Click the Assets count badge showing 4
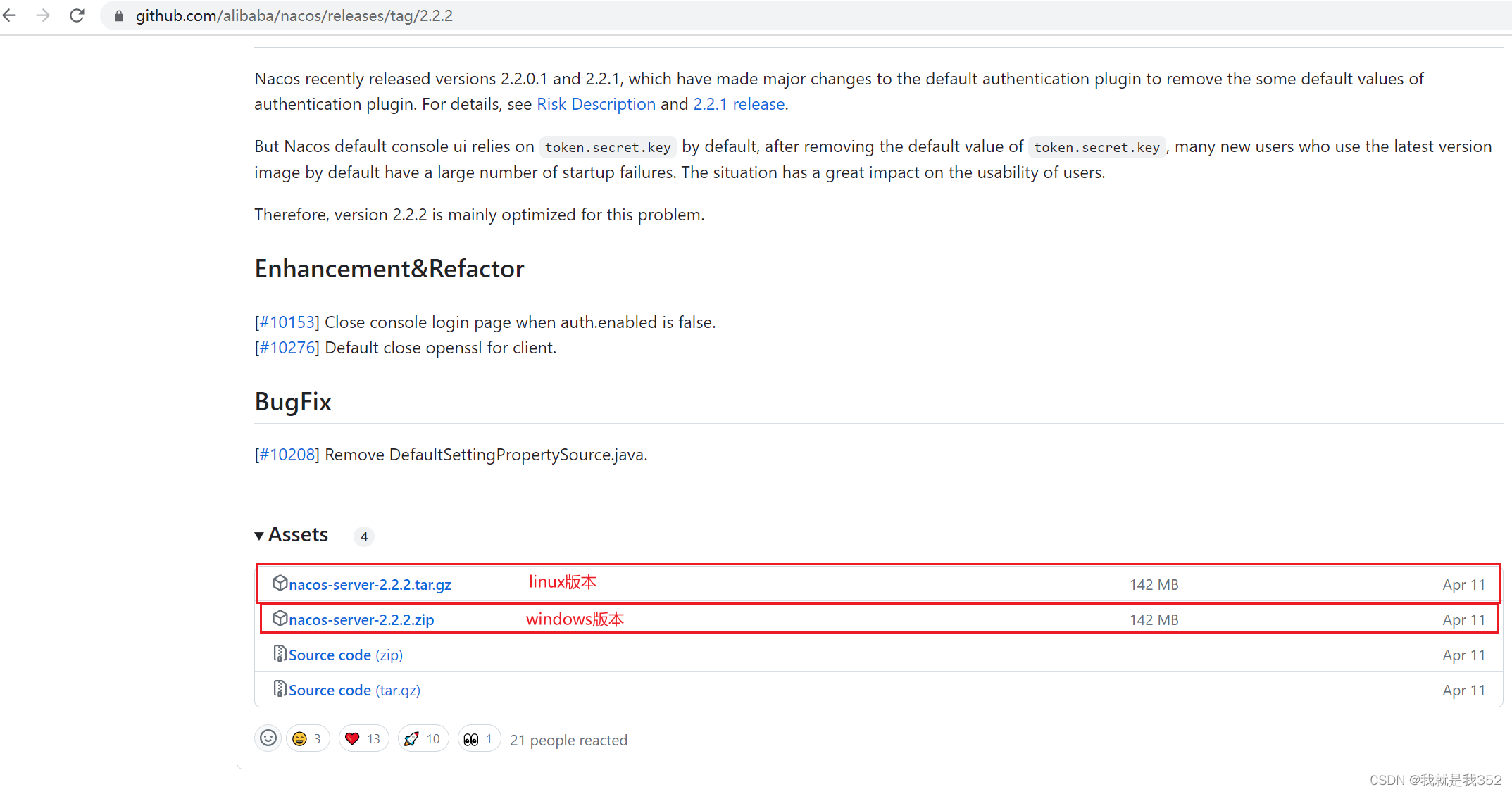 (364, 536)
